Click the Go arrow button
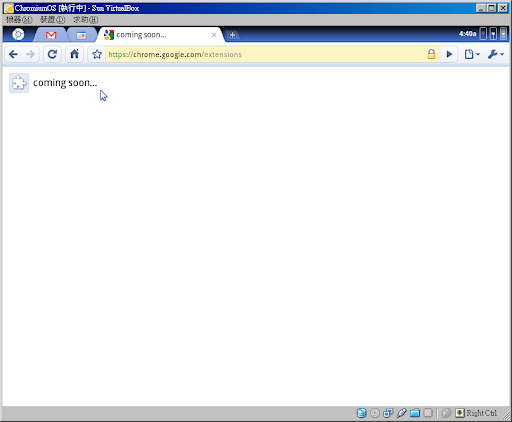The image size is (512, 422). click(449, 54)
